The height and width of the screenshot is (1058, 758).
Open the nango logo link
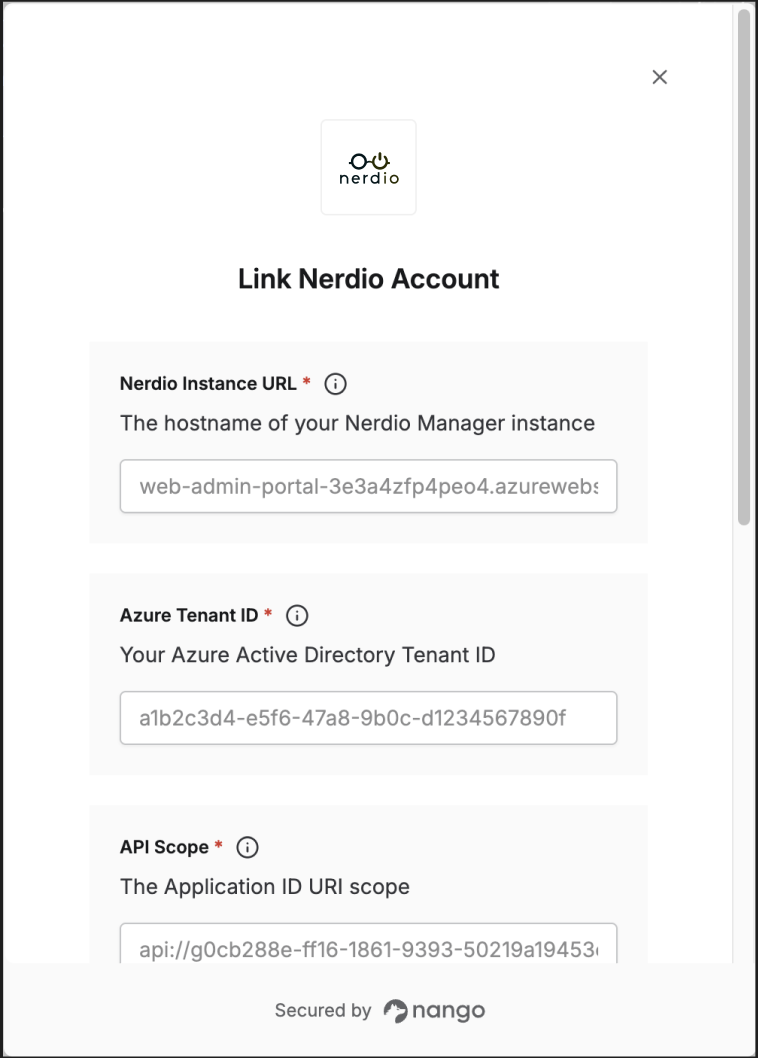434,1010
